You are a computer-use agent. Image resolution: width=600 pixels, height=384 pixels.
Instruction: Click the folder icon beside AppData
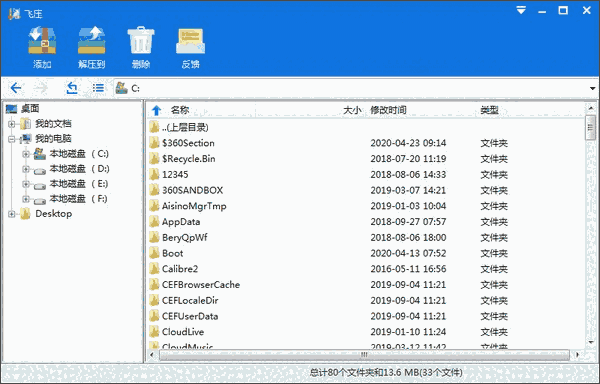tap(154, 221)
